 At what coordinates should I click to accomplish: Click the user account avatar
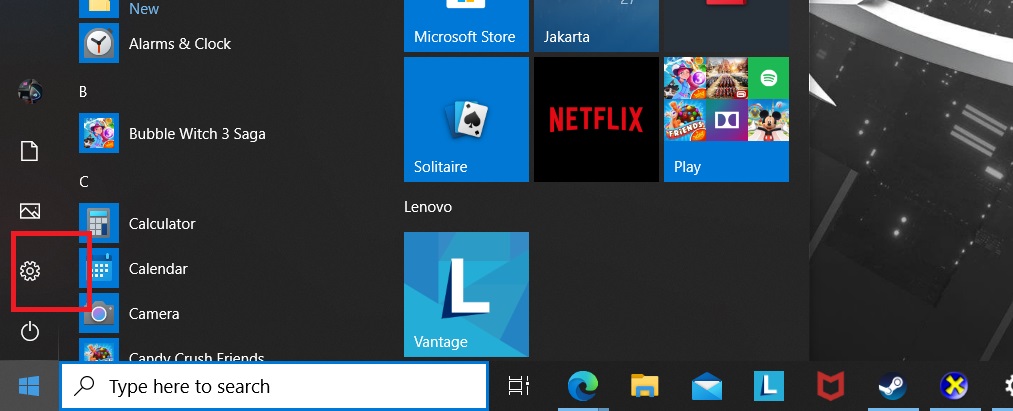point(30,92)
